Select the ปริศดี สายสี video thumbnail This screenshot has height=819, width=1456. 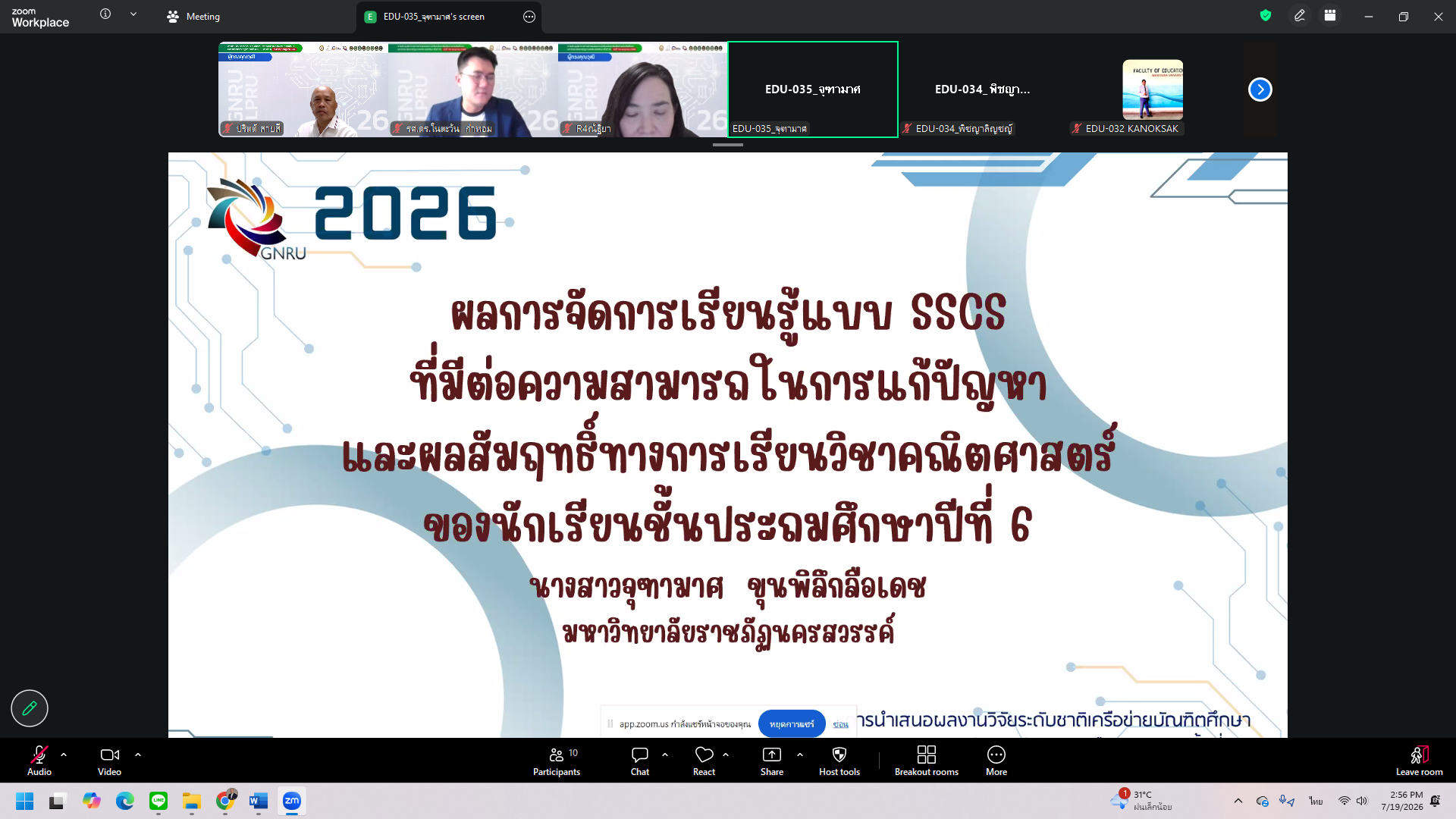tap(303, 89)
